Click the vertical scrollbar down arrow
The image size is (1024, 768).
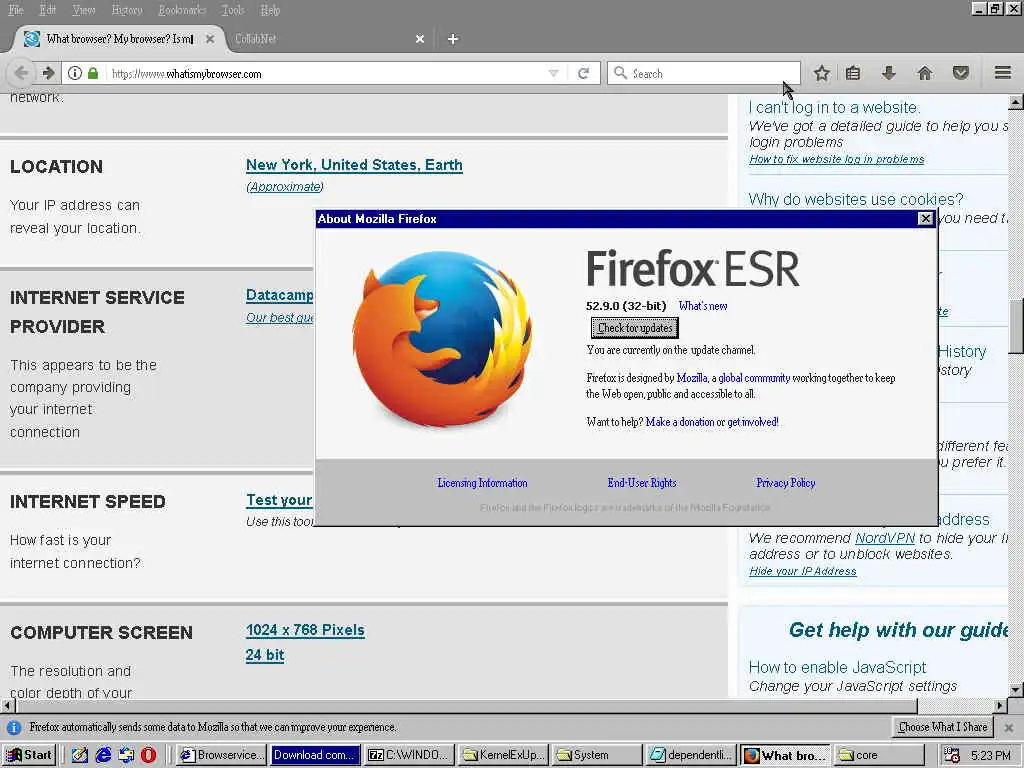pyautogui.click(x=1016, y=690)
